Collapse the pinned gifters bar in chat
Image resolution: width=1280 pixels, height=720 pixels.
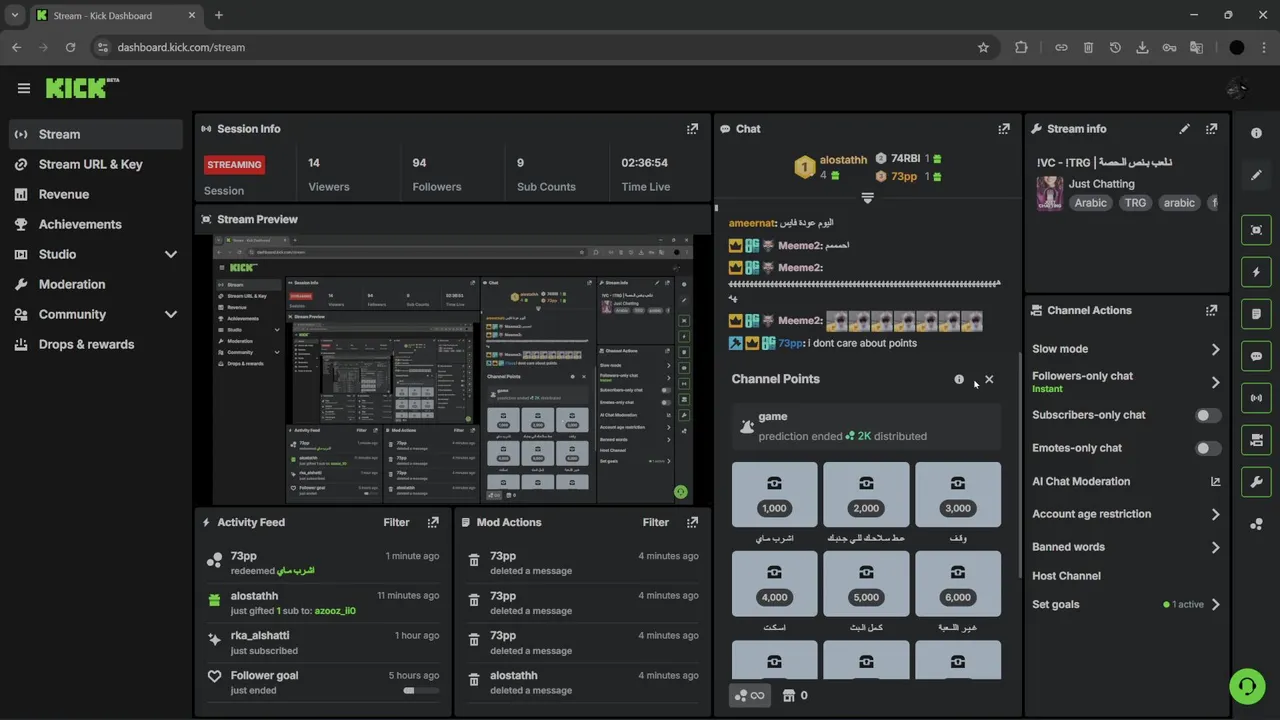click(x=867, y=198)
